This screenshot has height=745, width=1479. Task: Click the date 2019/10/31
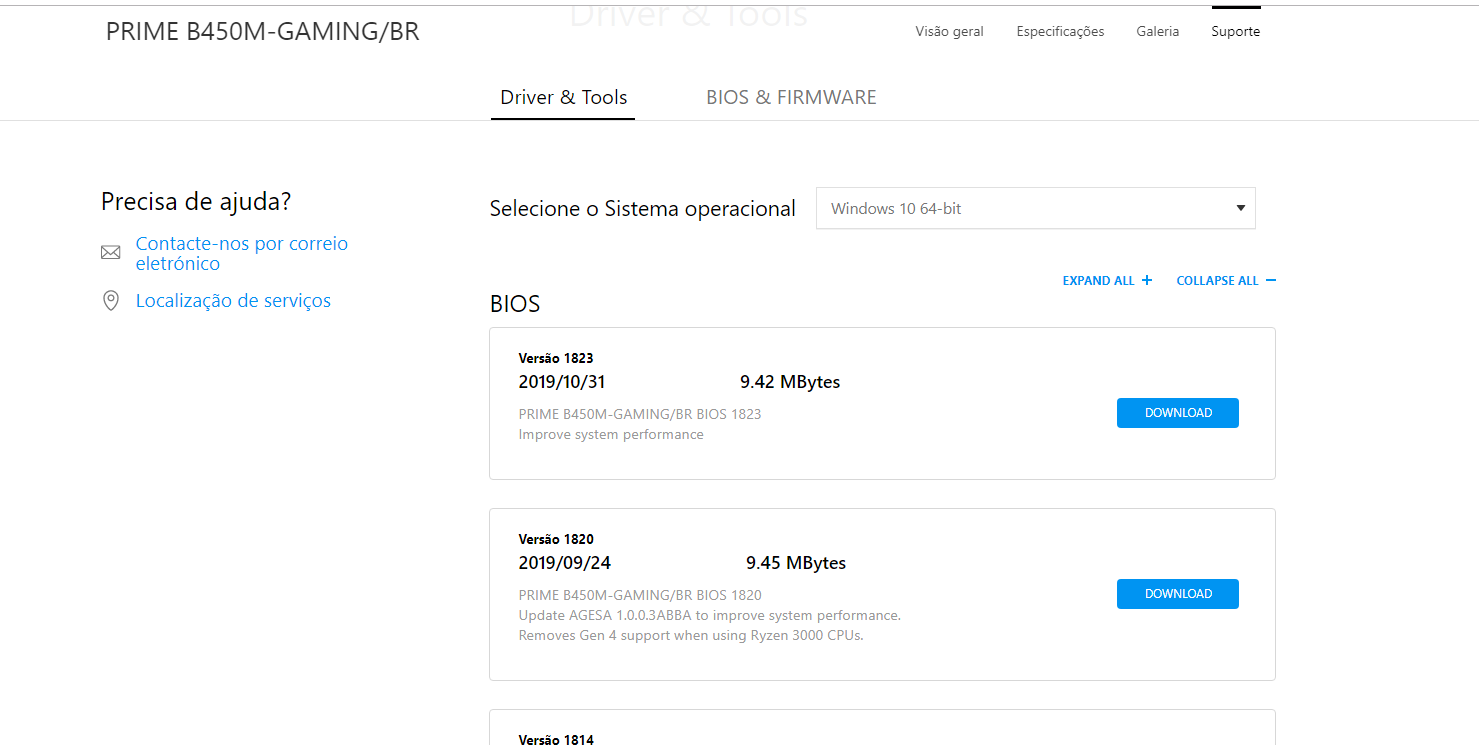[x=562, y=382]
